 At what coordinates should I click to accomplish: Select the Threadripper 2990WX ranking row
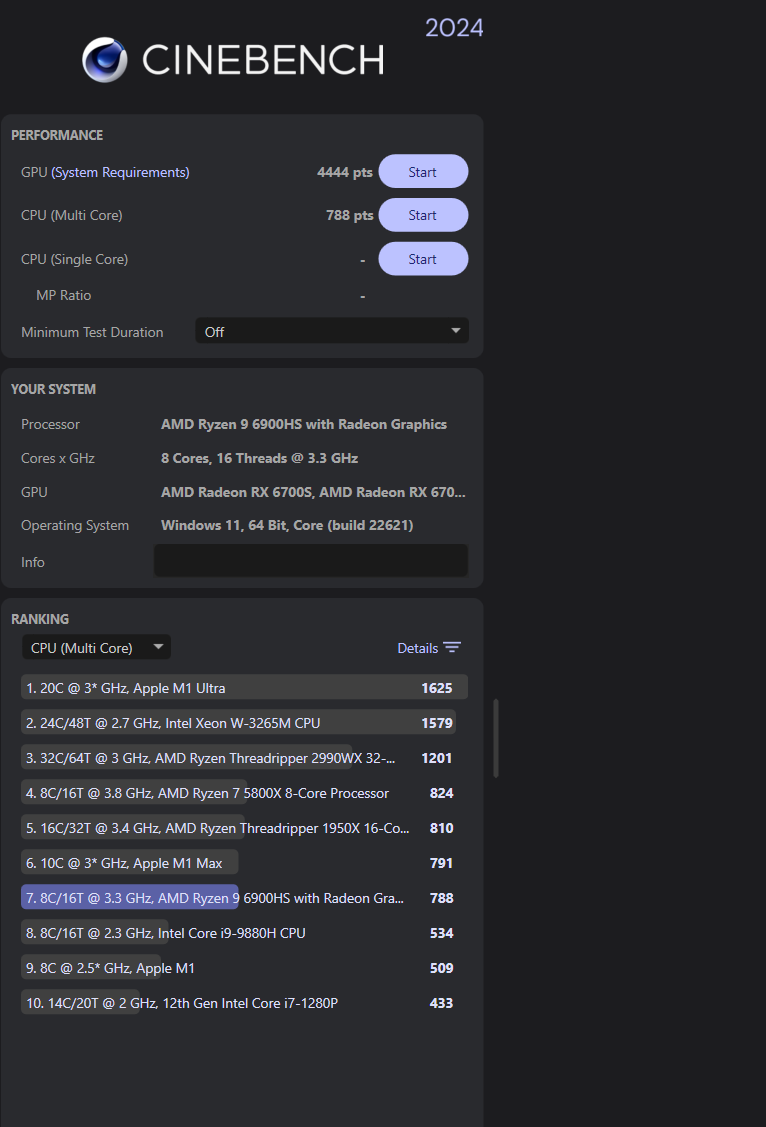pos(244,758)
